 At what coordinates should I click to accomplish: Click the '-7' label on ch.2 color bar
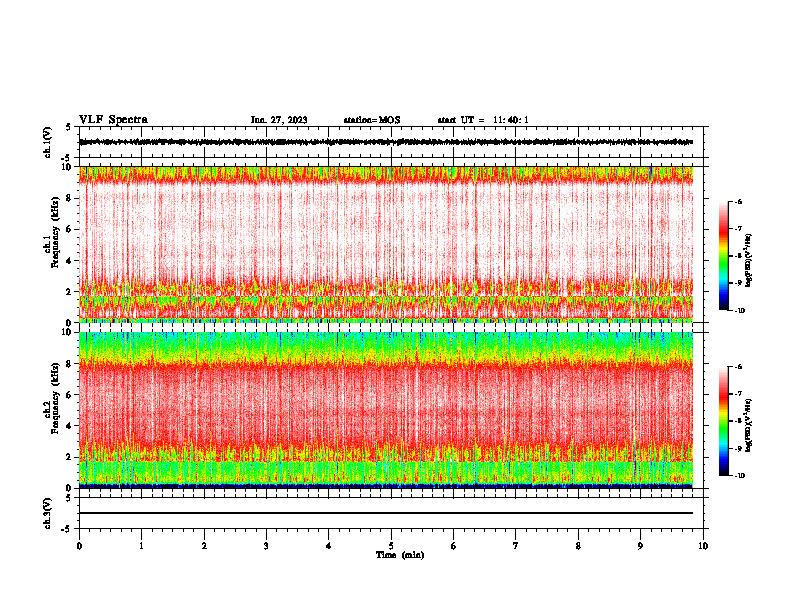coord(738,394)
